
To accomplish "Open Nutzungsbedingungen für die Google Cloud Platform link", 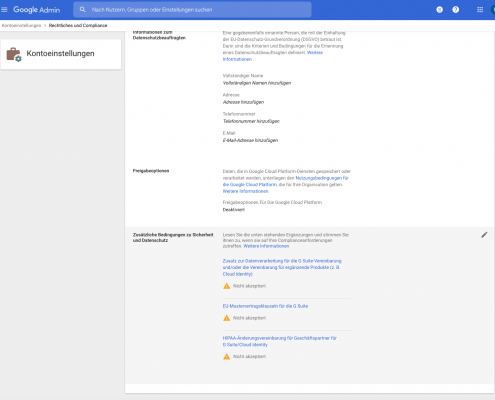I will (286, 181).
